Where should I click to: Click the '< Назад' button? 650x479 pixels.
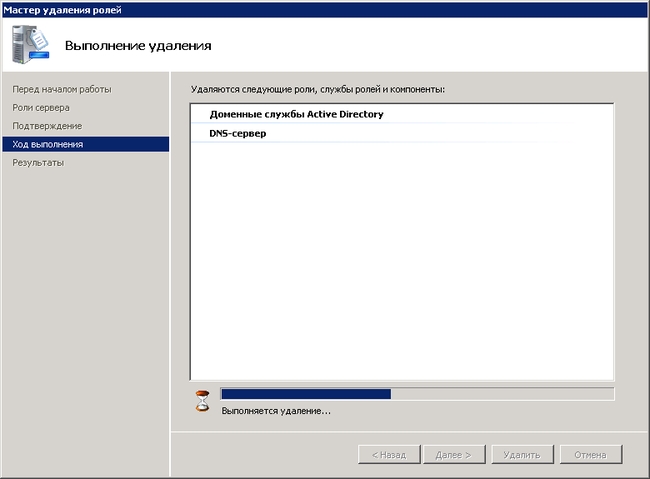(389, 455)
